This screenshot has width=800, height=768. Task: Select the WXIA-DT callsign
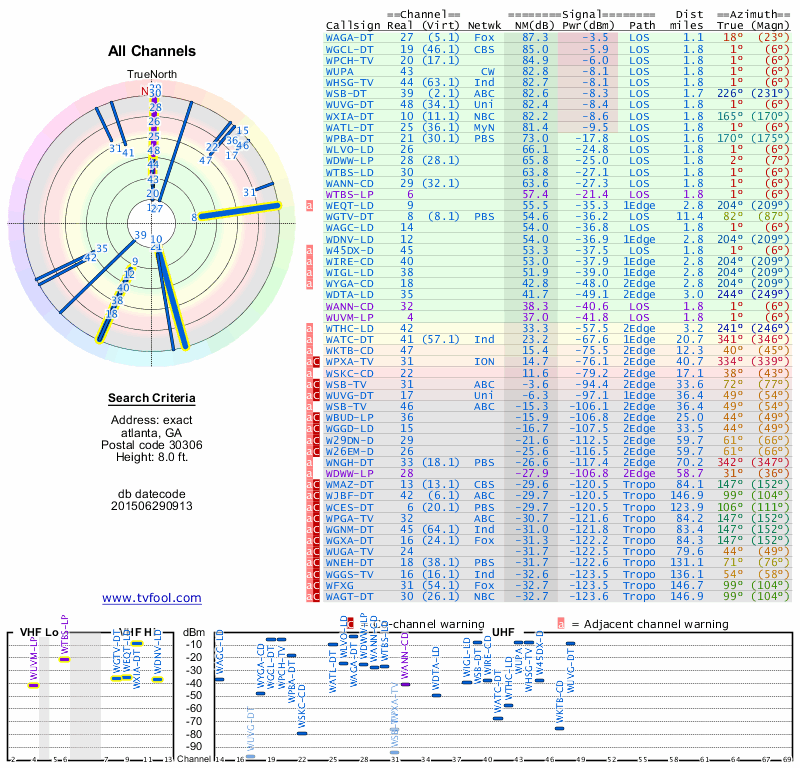click(349, 116)
